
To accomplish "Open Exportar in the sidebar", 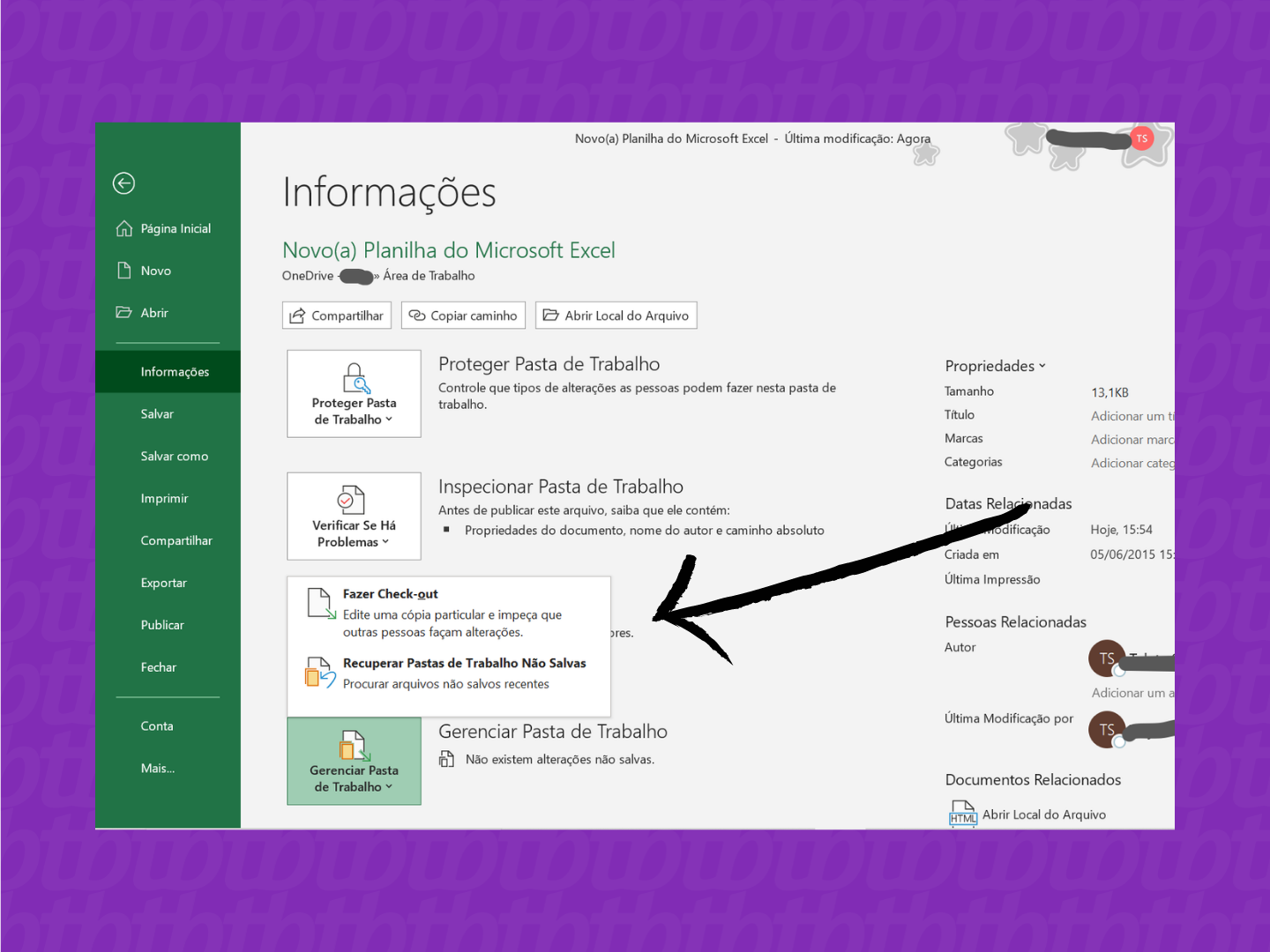I will pos(168,584).
